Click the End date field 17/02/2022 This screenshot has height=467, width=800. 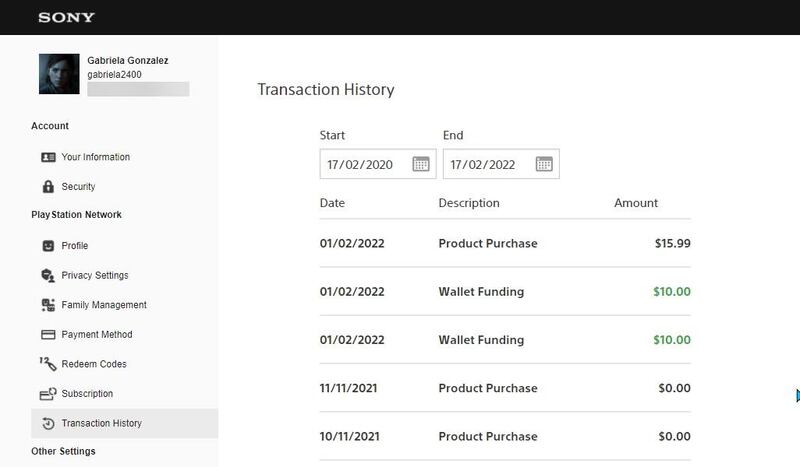(487, 164)
